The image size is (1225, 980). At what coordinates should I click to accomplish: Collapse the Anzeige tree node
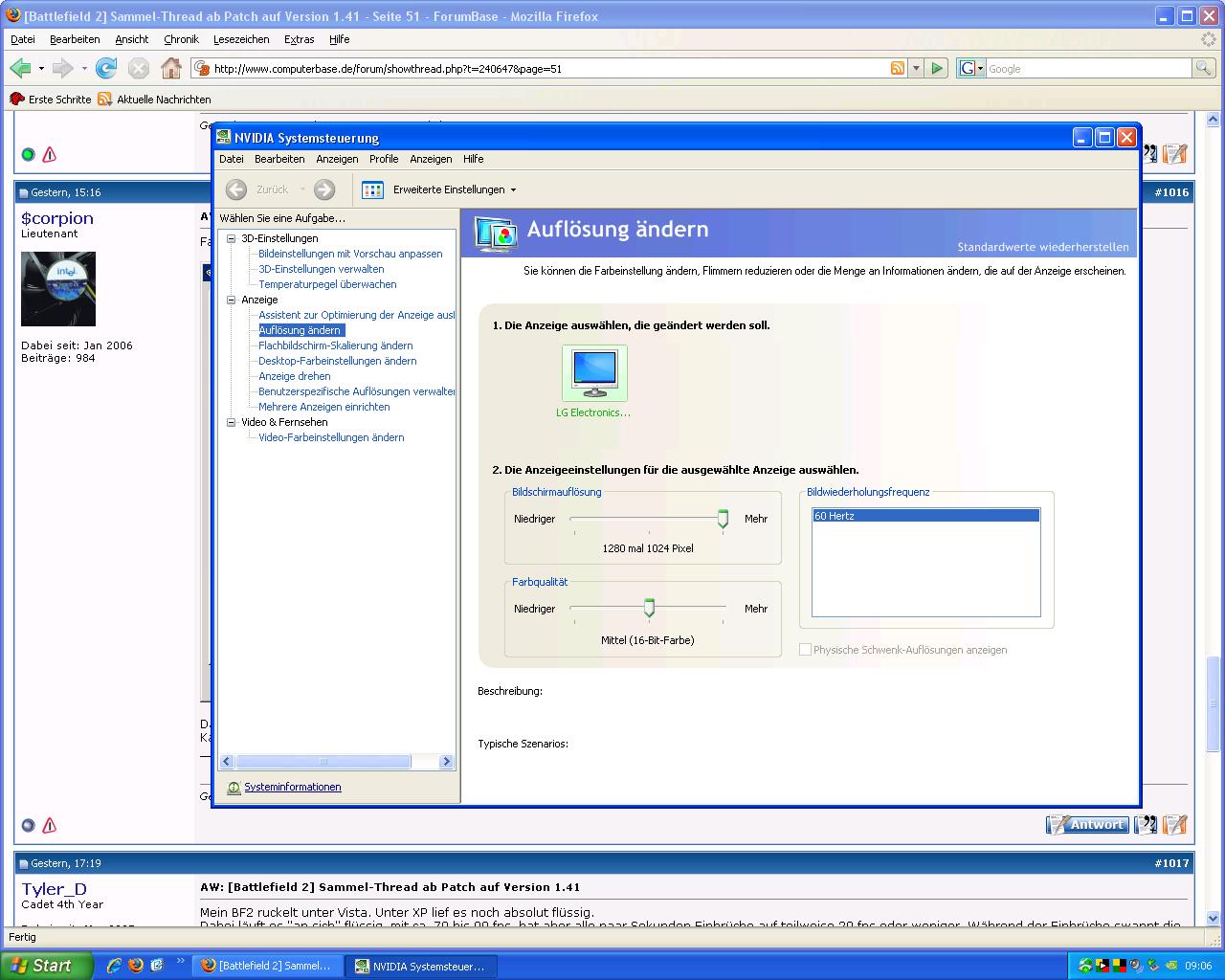[231, 300]
